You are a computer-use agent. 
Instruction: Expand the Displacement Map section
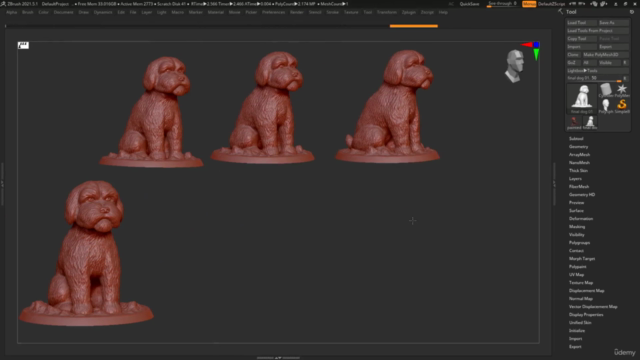click(587, 291)
